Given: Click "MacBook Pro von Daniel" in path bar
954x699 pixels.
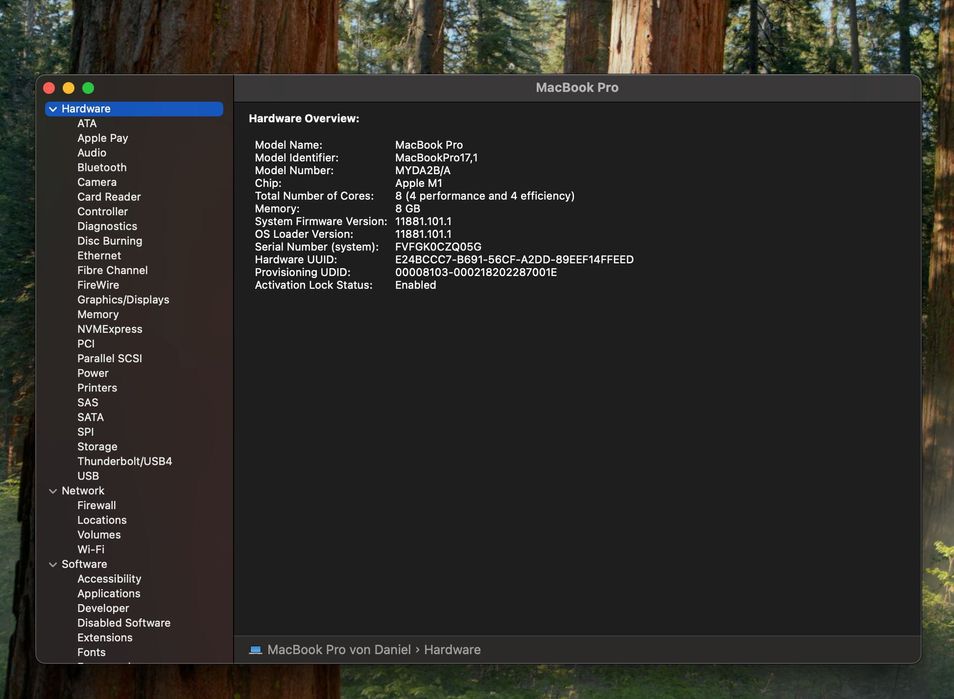Looking at the screenshot, I should (339, 650).
